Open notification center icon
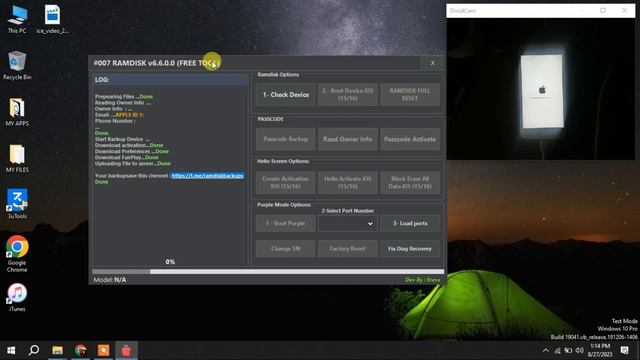 click(x=624, y=350)
